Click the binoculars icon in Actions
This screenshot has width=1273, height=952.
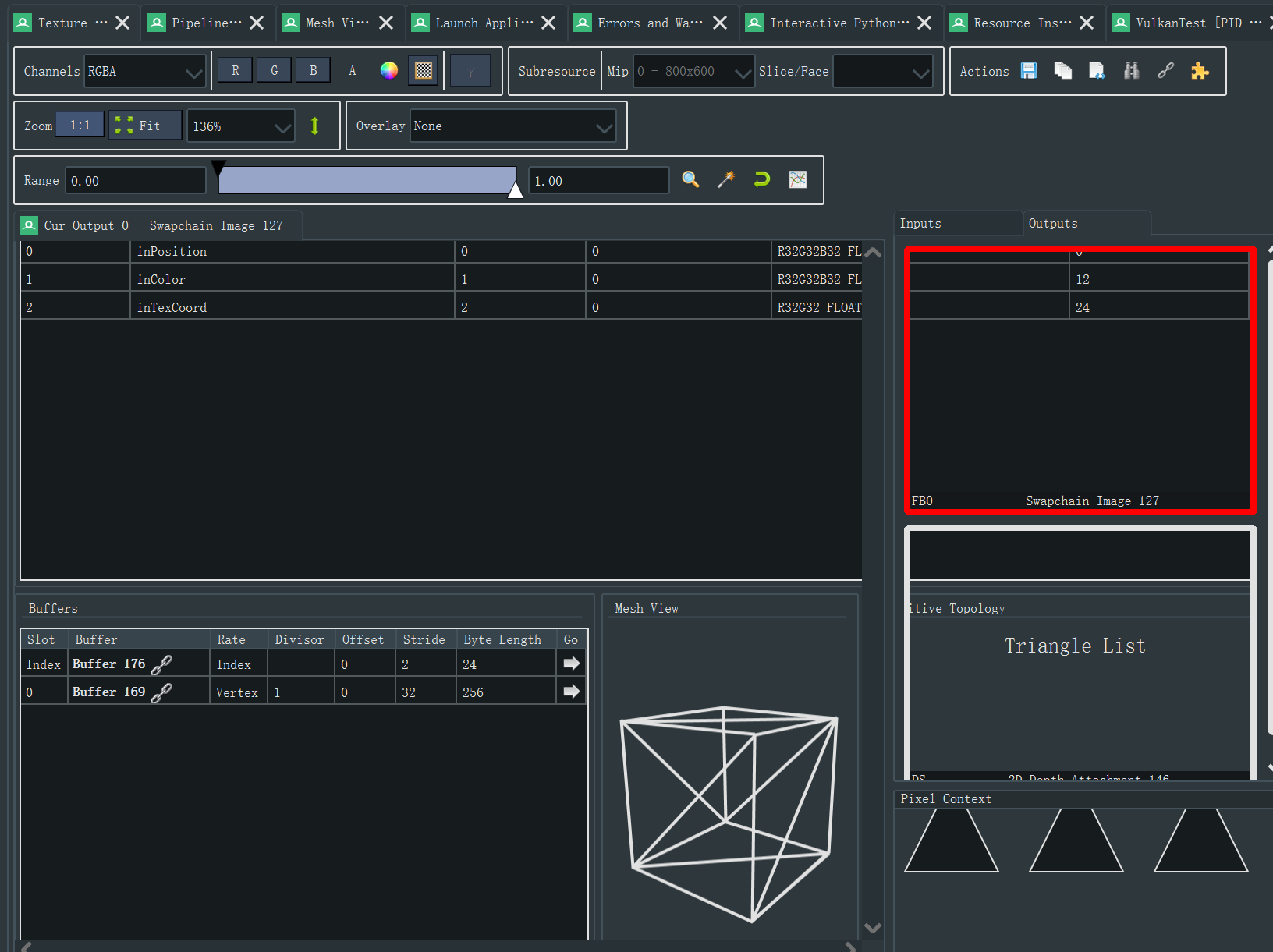click(1131, 71)
